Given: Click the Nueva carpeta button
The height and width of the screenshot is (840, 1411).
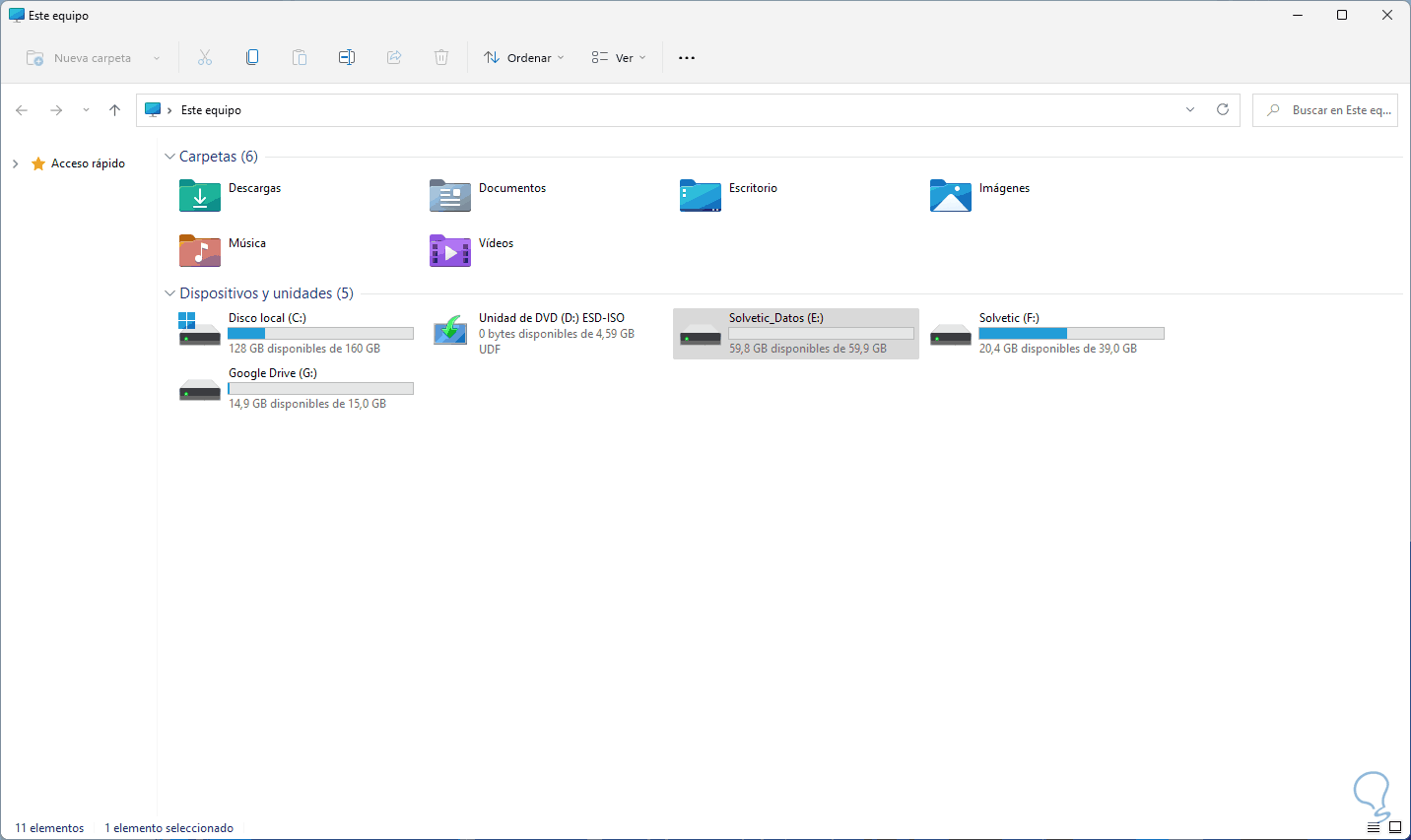Looking at the screenshot, I should 79,58.
